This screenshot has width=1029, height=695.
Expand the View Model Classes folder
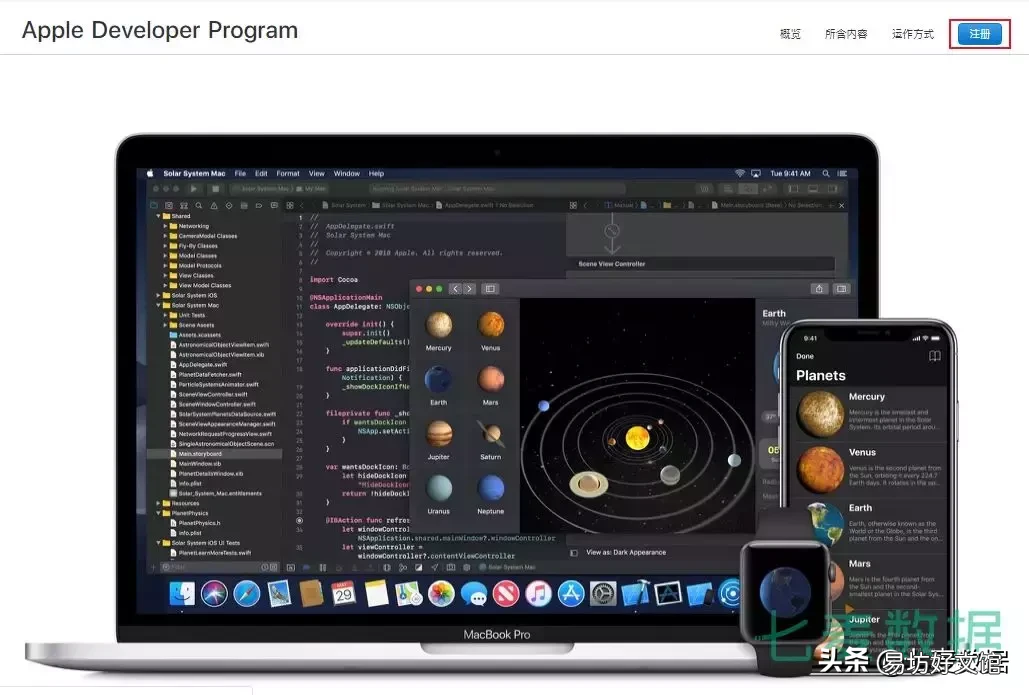click(165, 285)
